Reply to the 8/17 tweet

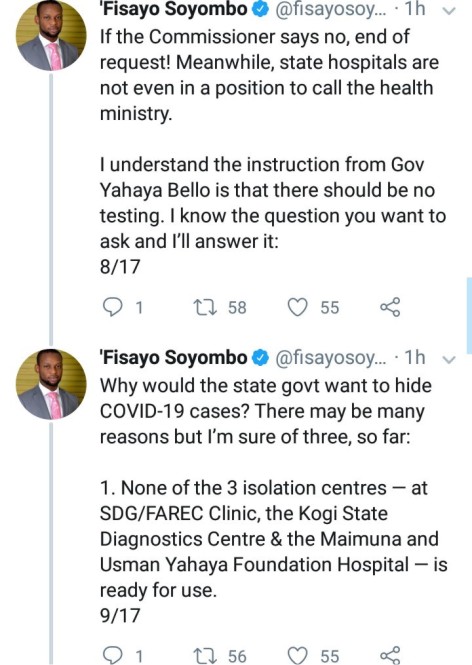pyautogui.click(x=113, y=307)
